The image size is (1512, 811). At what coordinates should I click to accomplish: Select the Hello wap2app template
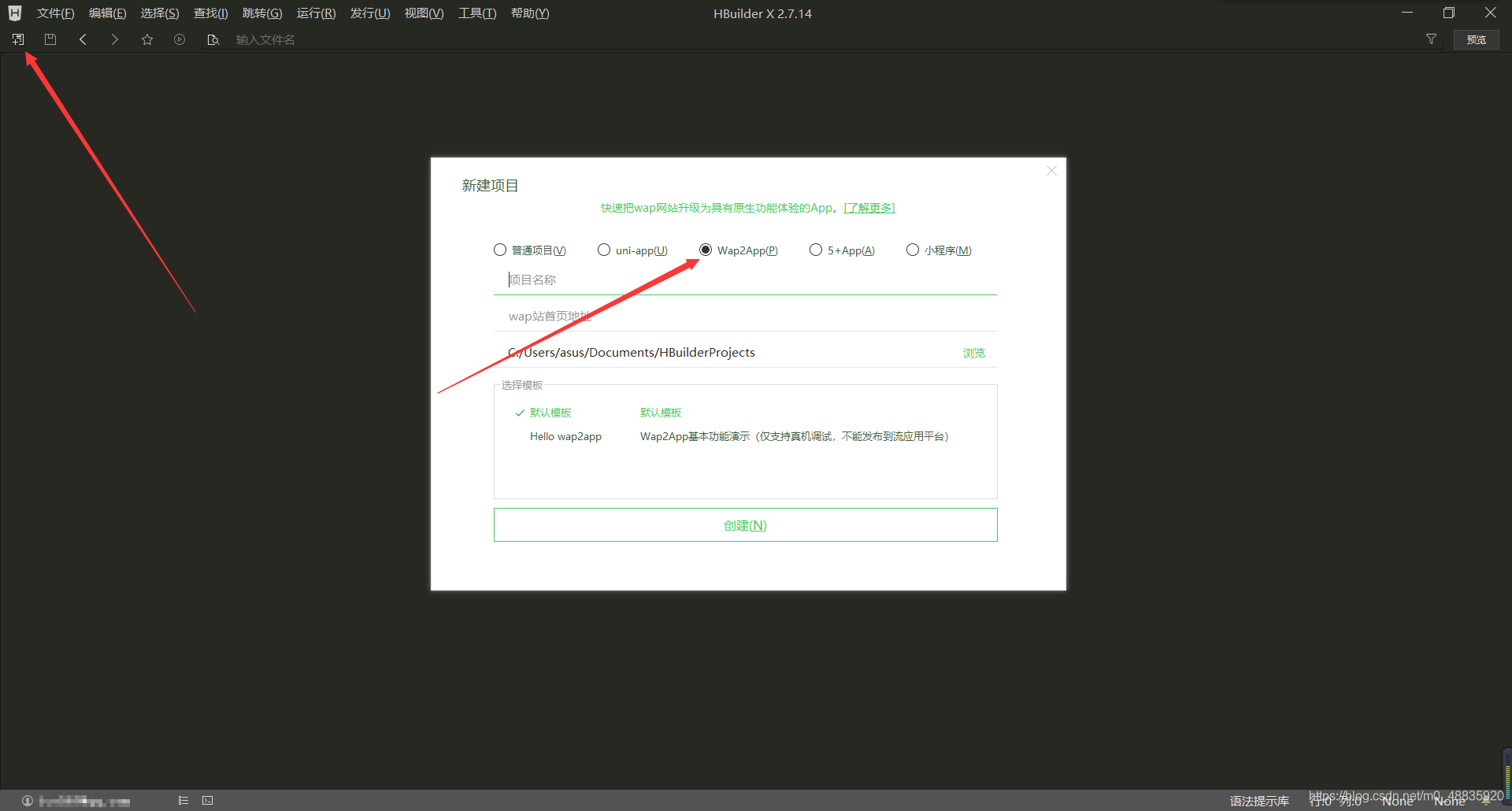(x=565, y=436)
